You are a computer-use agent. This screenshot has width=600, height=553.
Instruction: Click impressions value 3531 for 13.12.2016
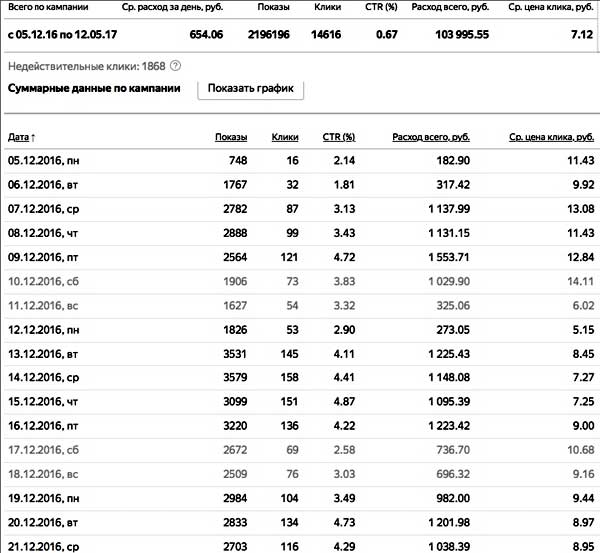235,354
